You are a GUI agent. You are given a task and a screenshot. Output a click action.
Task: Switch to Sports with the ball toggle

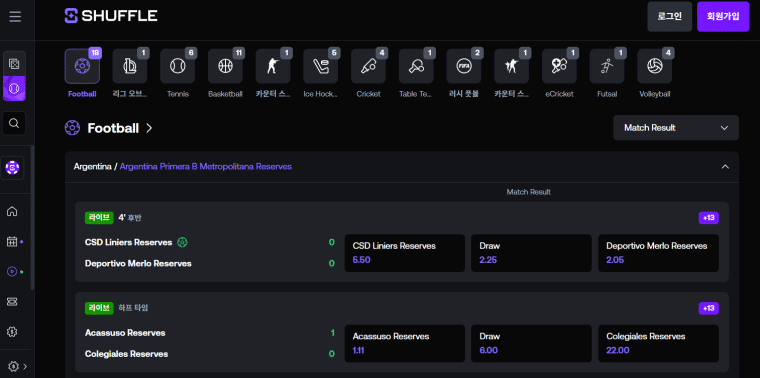click(x=15, y=88)
